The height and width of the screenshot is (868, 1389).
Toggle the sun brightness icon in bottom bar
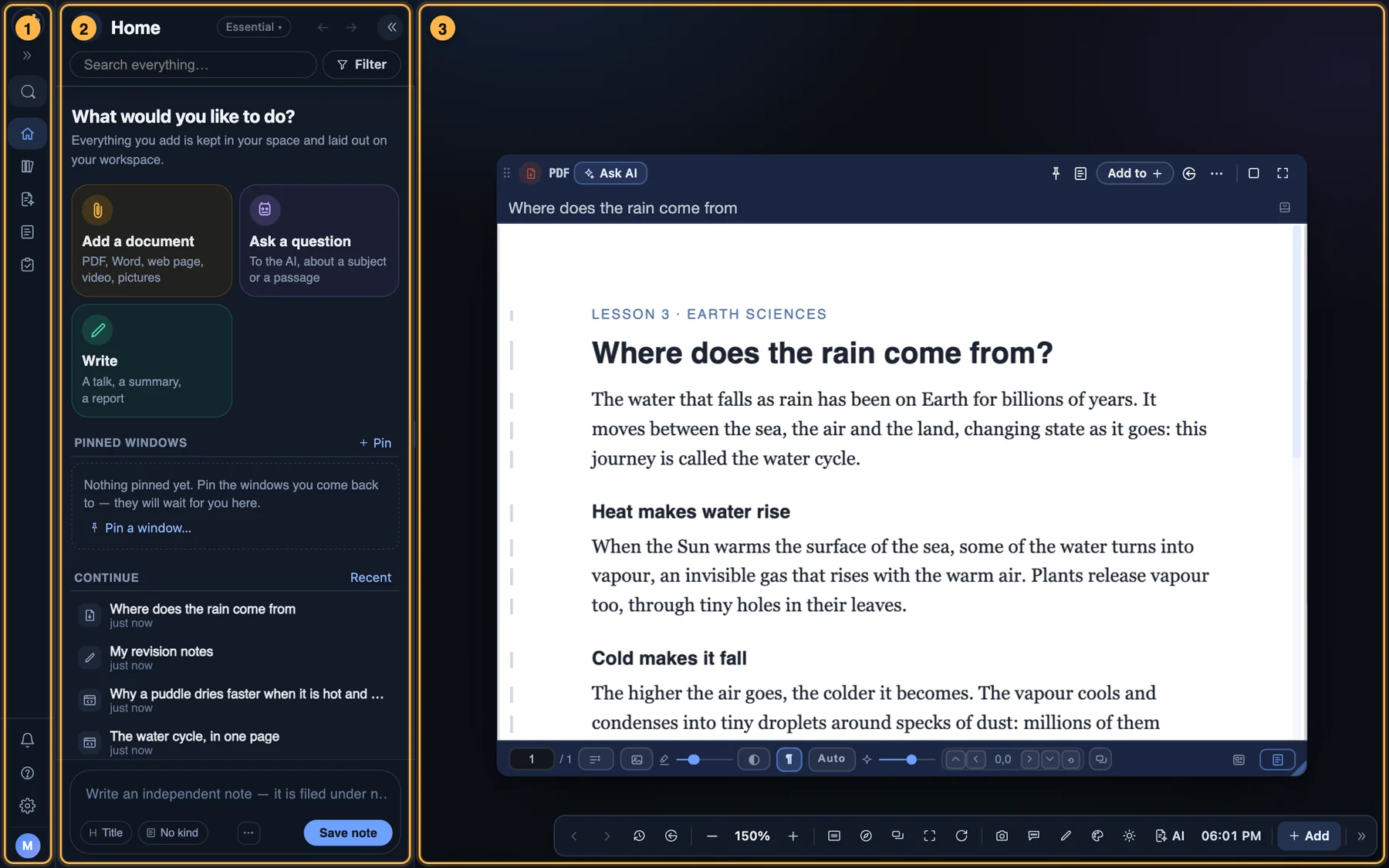1129,836
